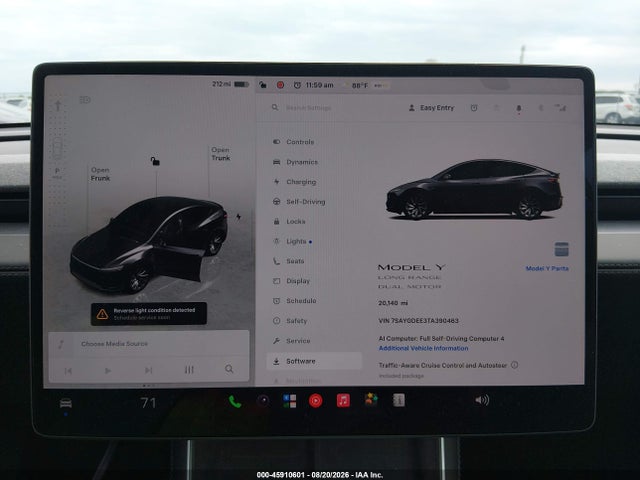Screen dimensions: 640x480
Task: Open the Manual info app icon
Action: pyautogui.click(x=399, y=400)
